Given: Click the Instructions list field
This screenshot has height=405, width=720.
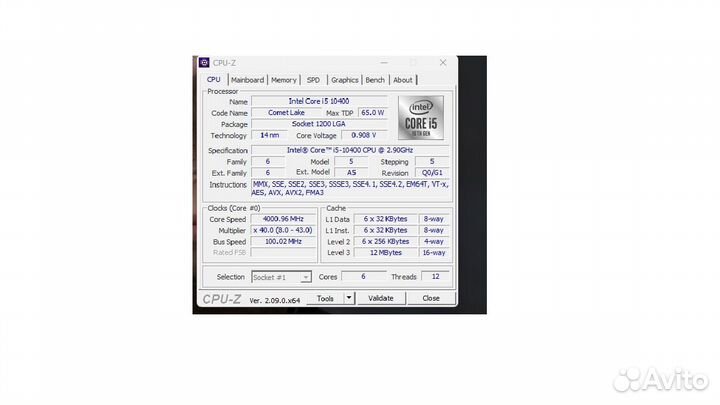Looking at the screenshot, I should click(350, 188).
